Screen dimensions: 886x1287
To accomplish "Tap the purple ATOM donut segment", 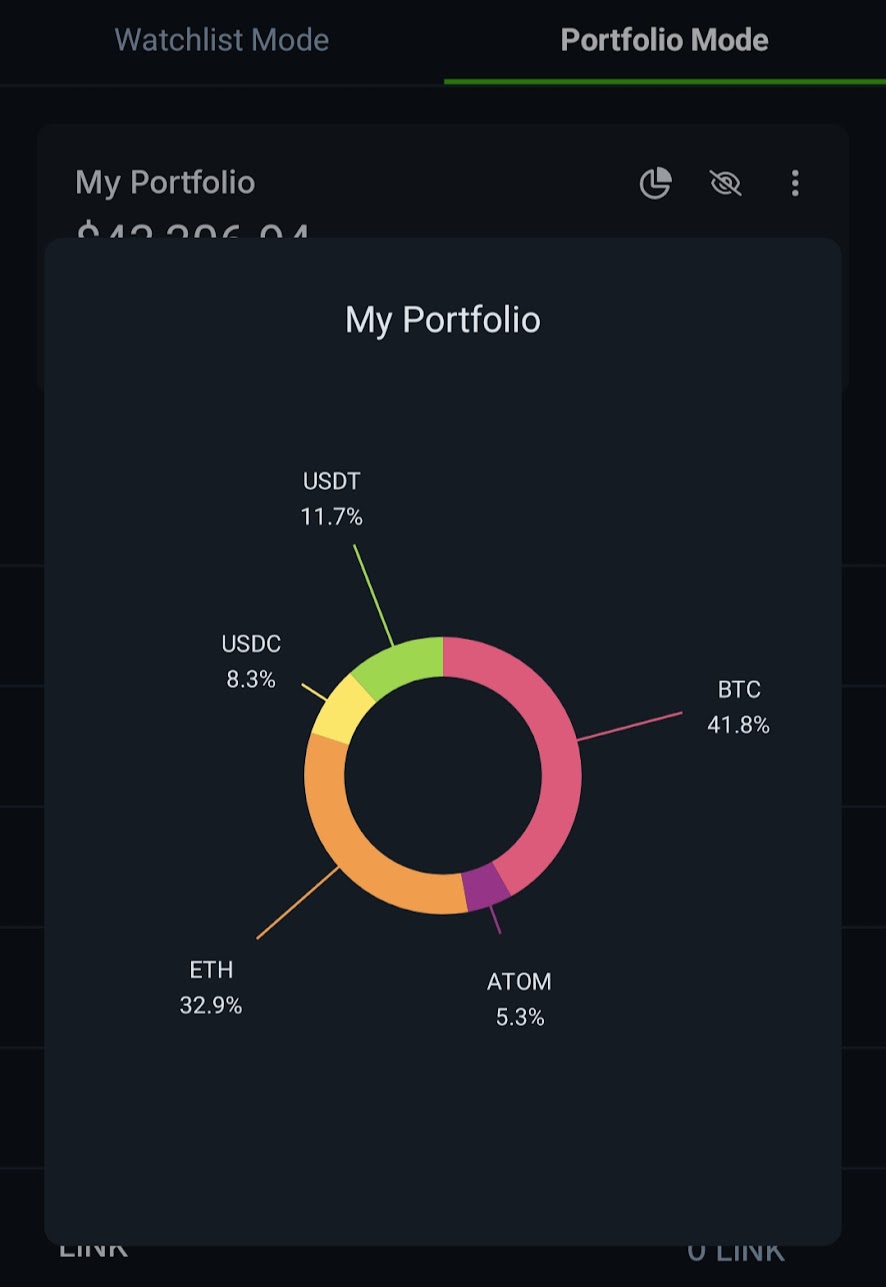I will point(484,886).
